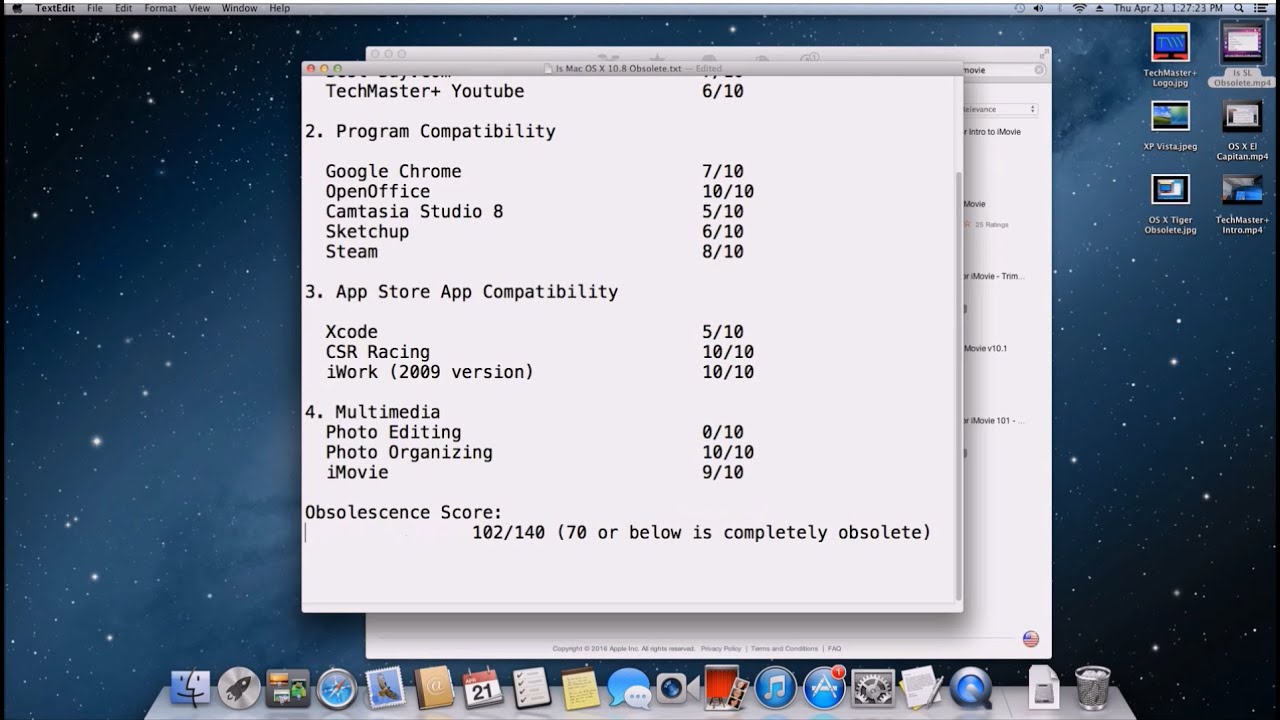
Task: Select OS X Tiger Obsolete.jpg desktop file
Action: [1170, 204]
